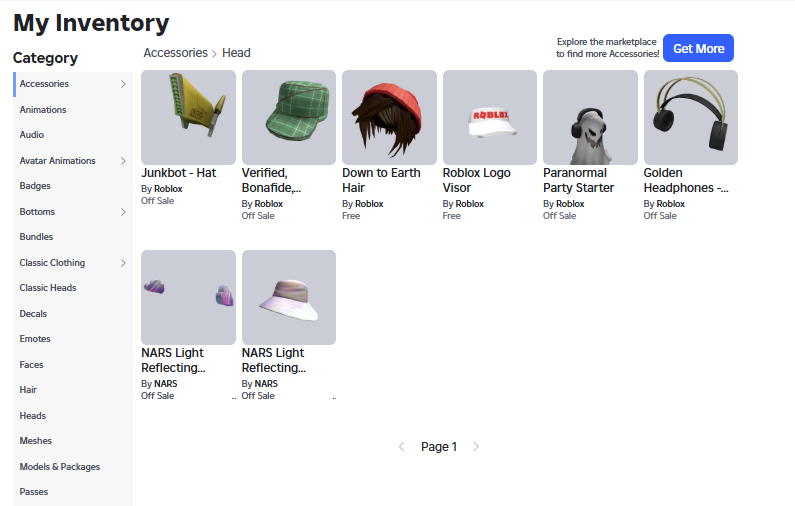Screen dimensions: 795x506
Task: Select the Faces category
Action: point(73,365)
